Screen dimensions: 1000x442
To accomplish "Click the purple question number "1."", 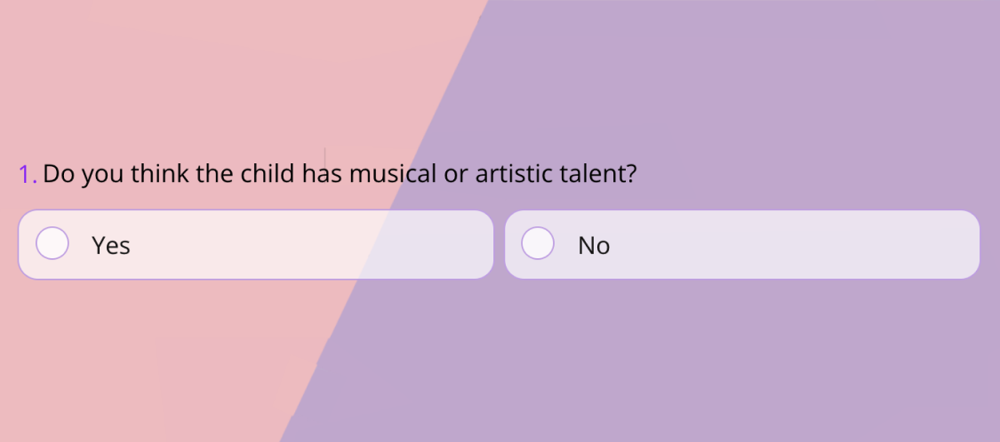I will (28, 174).
